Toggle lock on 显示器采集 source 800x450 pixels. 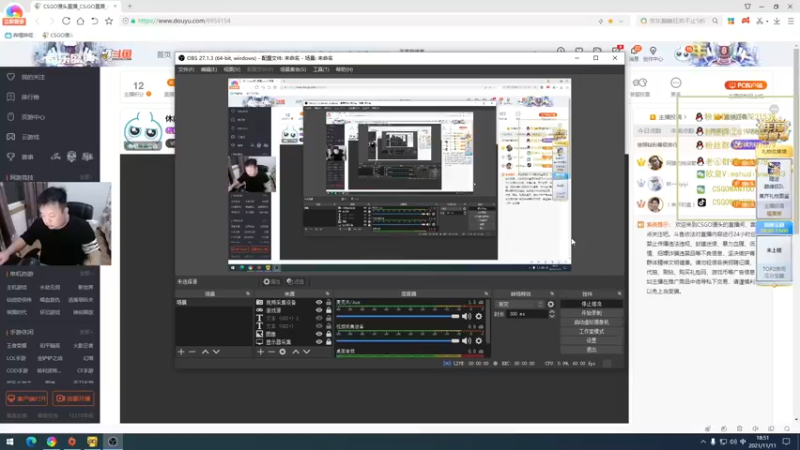coord(329,342)
